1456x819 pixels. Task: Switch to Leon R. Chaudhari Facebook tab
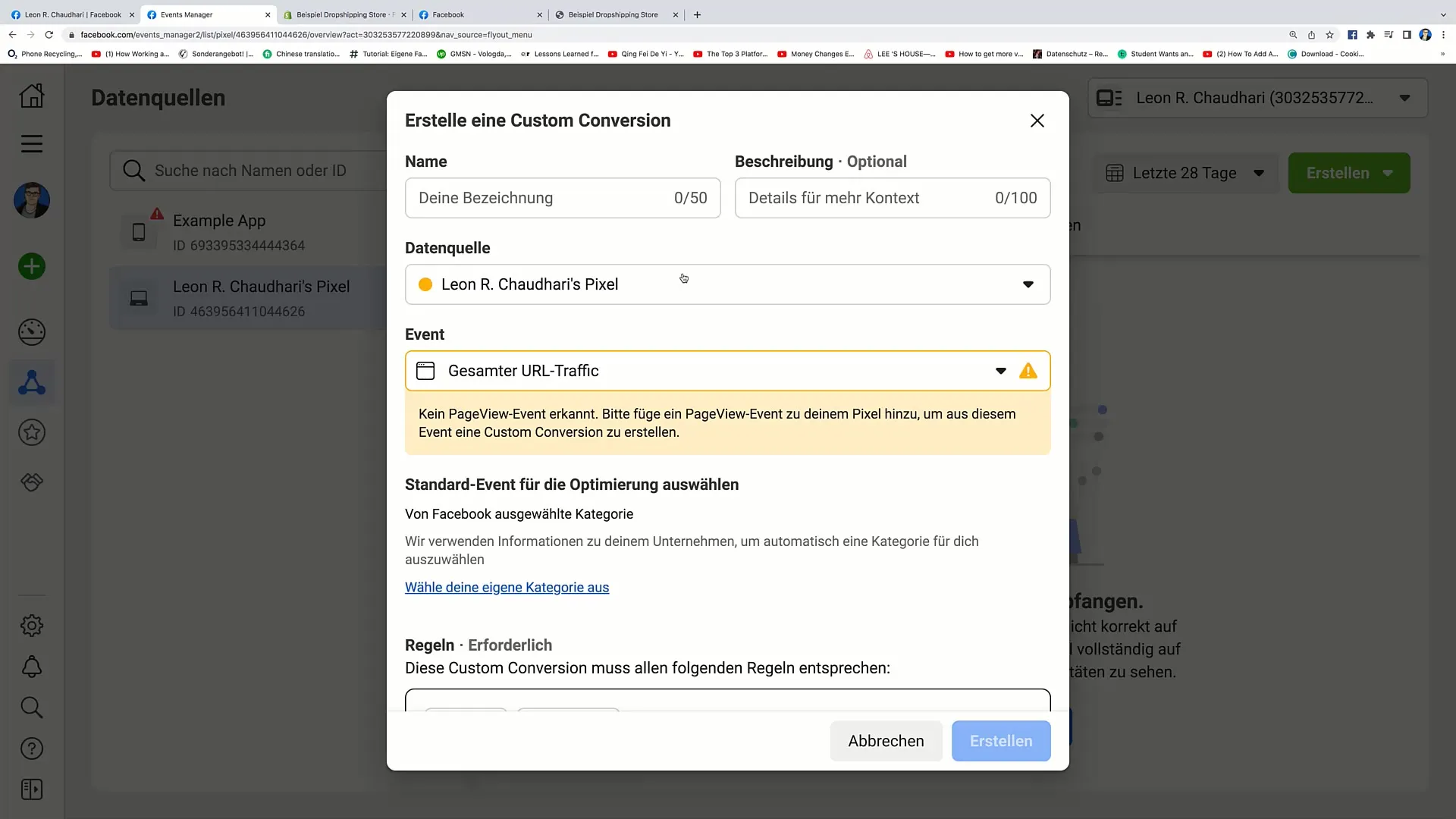(x=73, y=14)
